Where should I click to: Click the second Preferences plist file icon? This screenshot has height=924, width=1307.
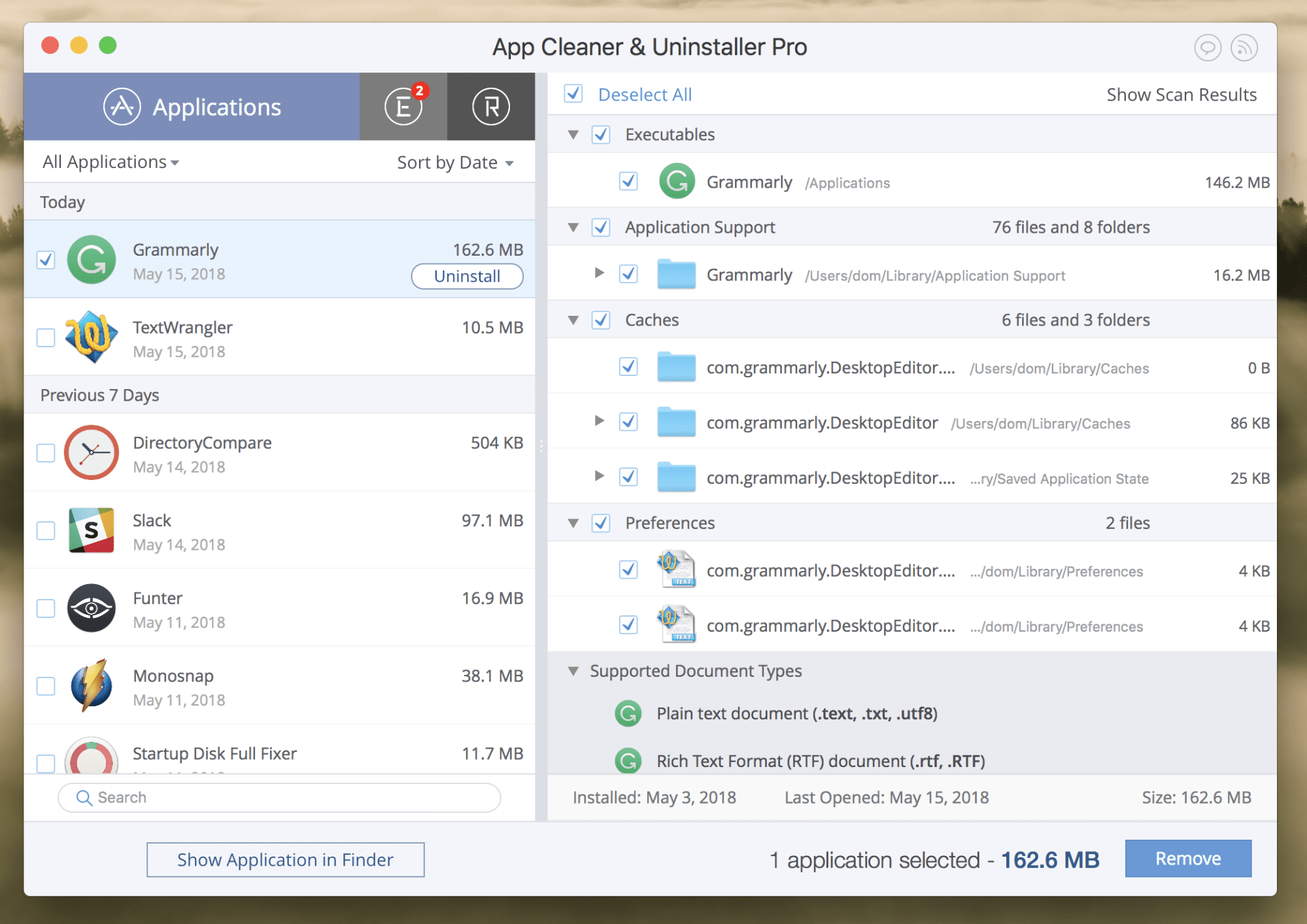click(x=677, y=625)
